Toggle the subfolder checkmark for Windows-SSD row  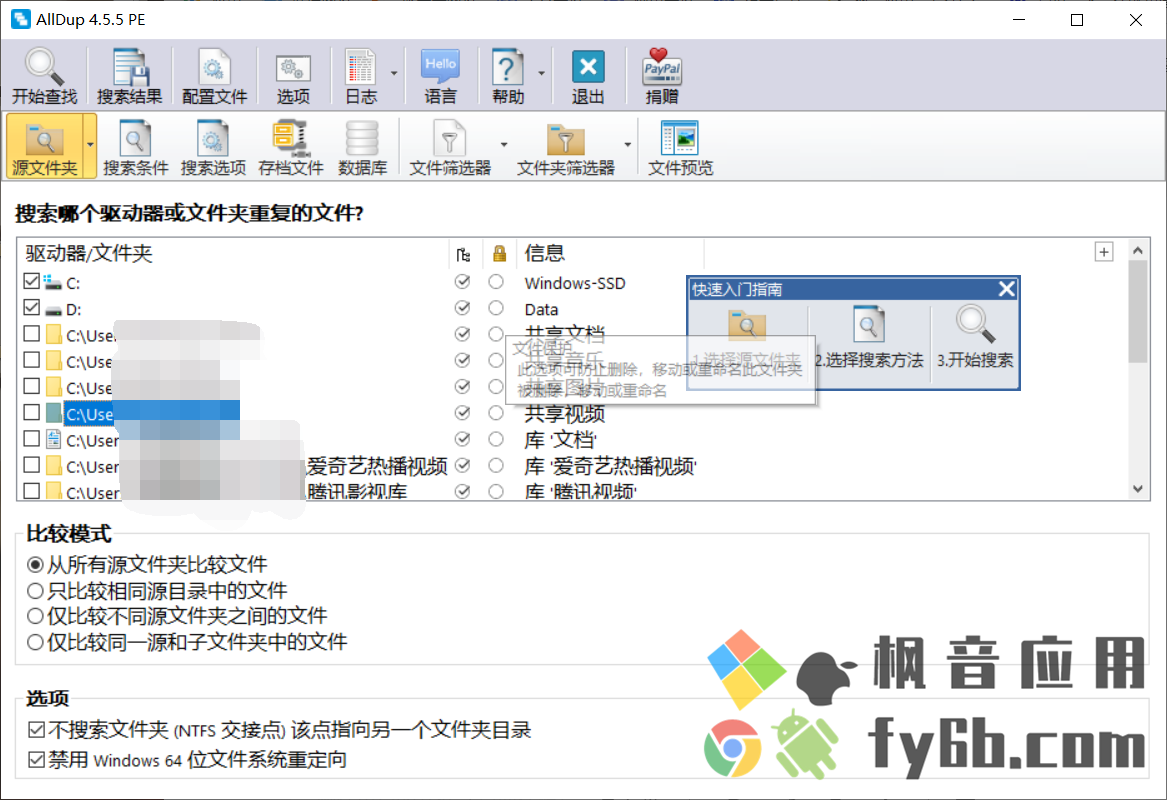point(462,281)
